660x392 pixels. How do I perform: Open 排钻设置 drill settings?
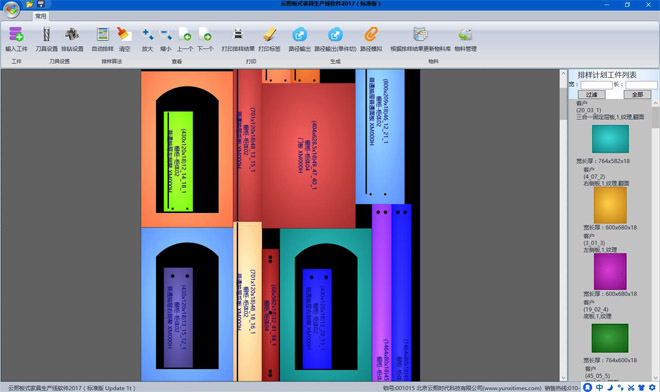click(x=72, y=39)
